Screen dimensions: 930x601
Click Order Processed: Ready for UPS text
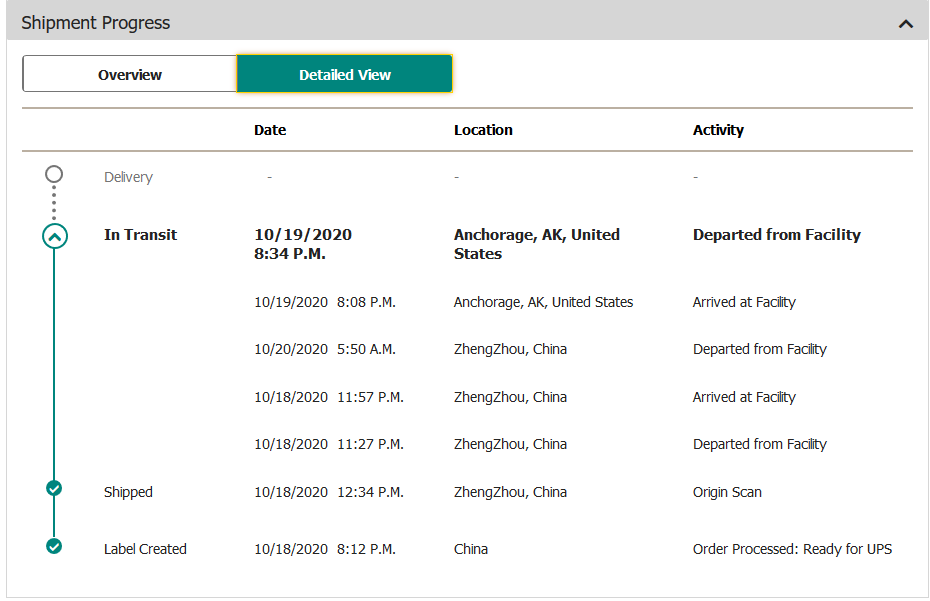coord(792,549)
